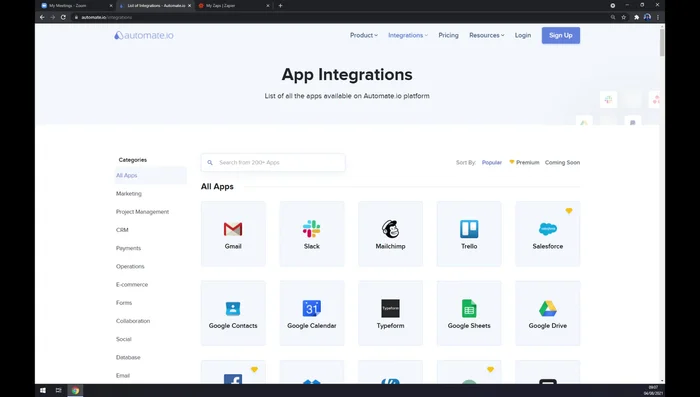The image size is (700, 397).
Task: Click Chrome icon in the taskbar
Action: (x=75, y=390)
